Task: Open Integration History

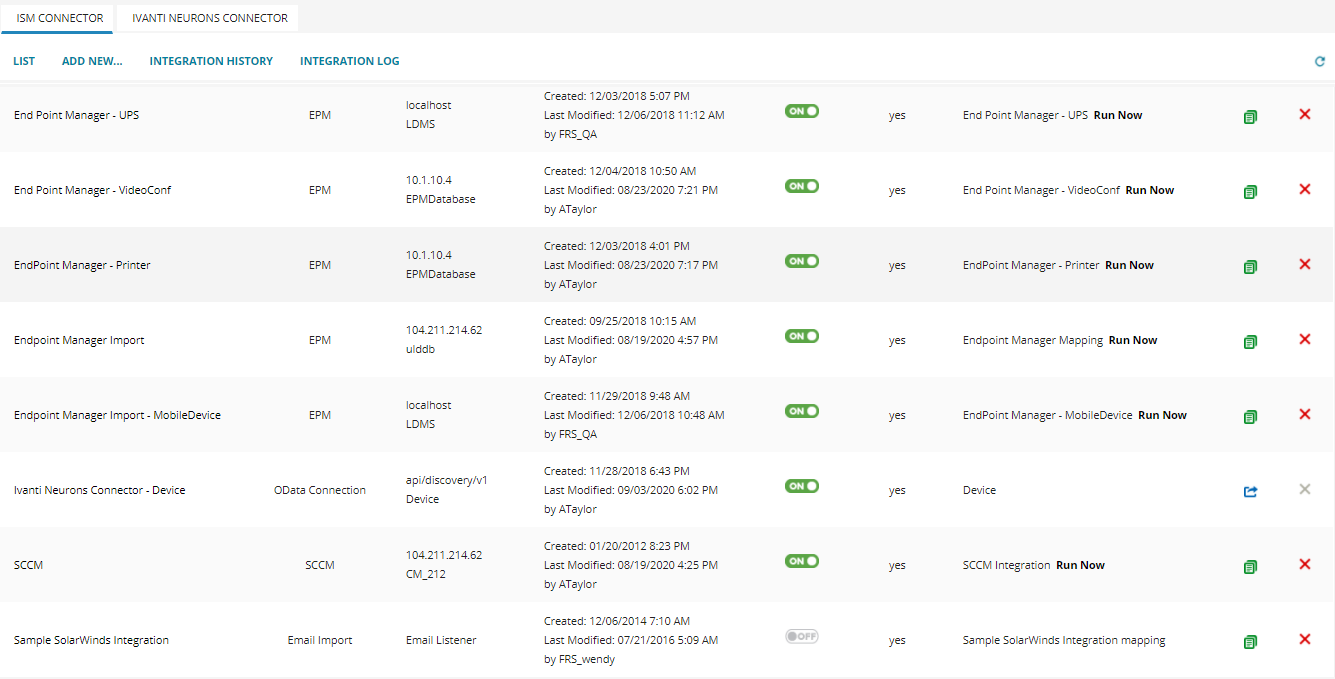Action: click(x=211, y=61)
